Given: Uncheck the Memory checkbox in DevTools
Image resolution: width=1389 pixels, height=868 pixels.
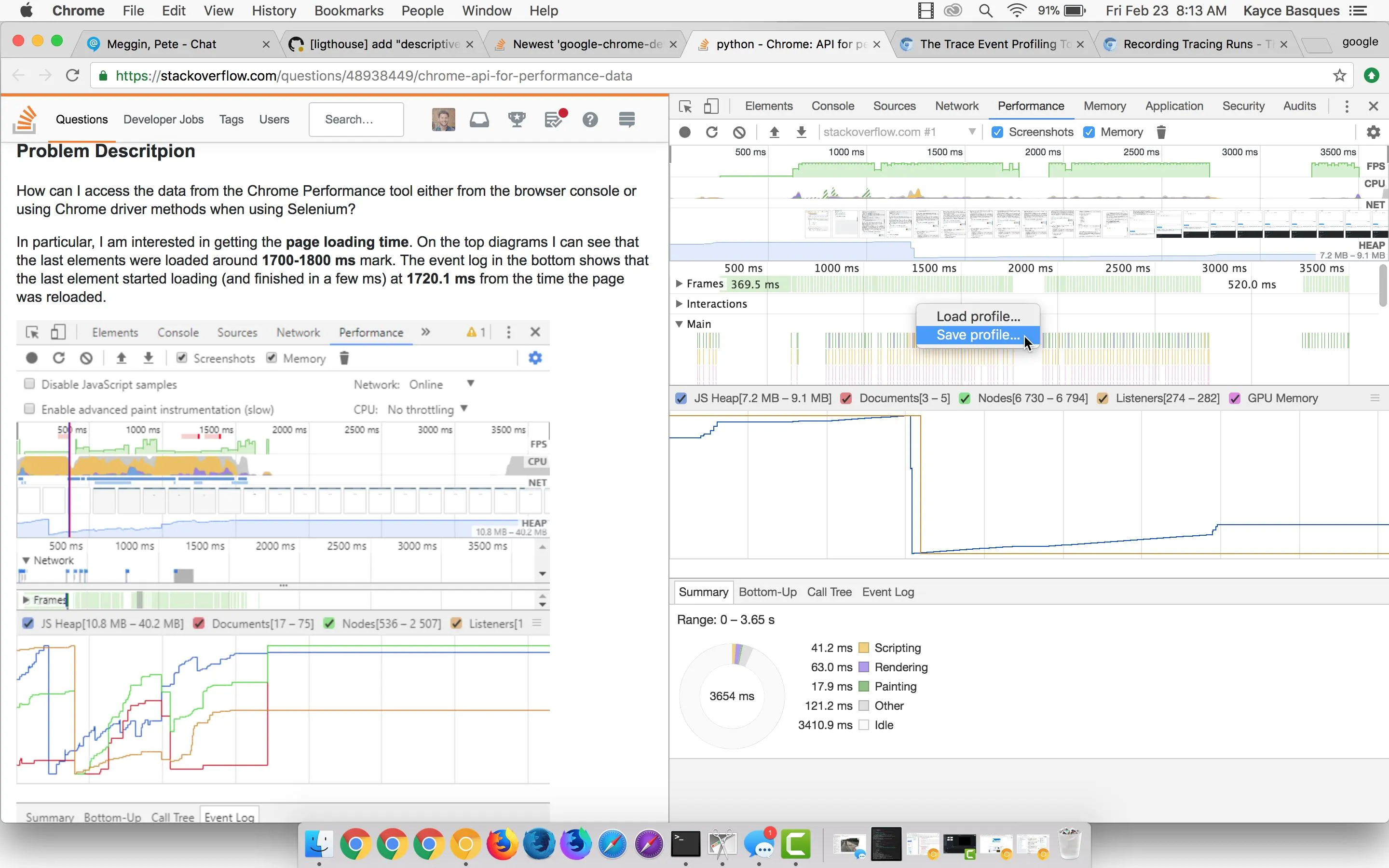Looking at the screenshot, I should [x=1089, y=132].
